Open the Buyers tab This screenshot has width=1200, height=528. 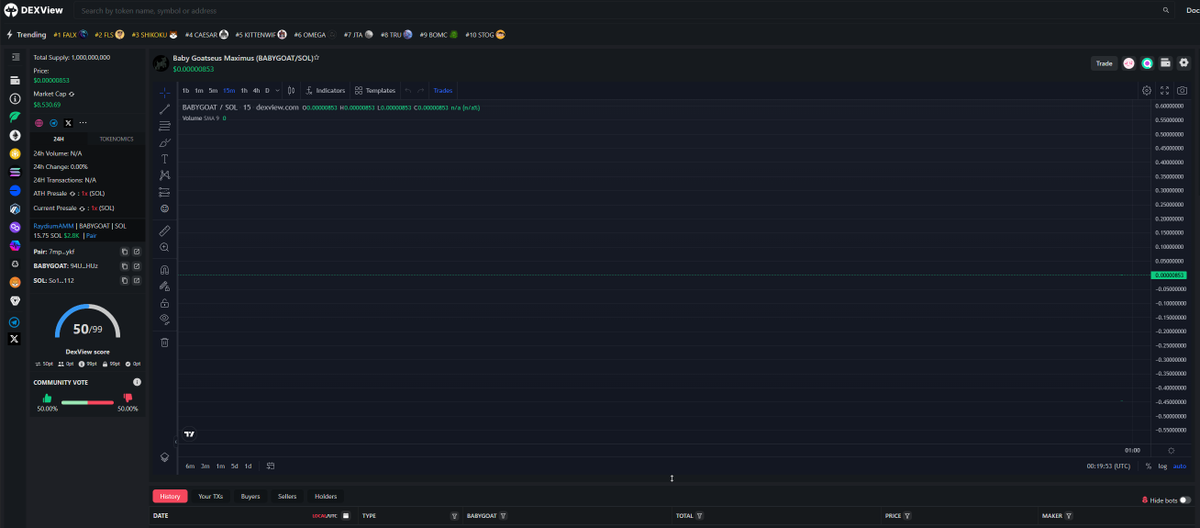(x=250, y=496)
